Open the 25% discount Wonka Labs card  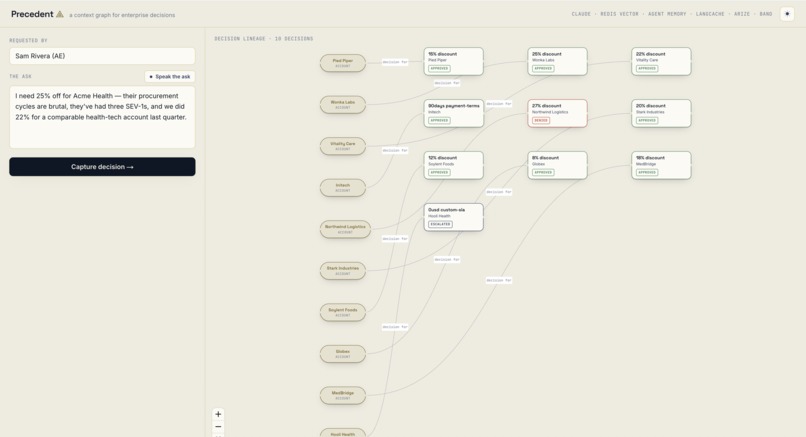[x=558, y=61]
